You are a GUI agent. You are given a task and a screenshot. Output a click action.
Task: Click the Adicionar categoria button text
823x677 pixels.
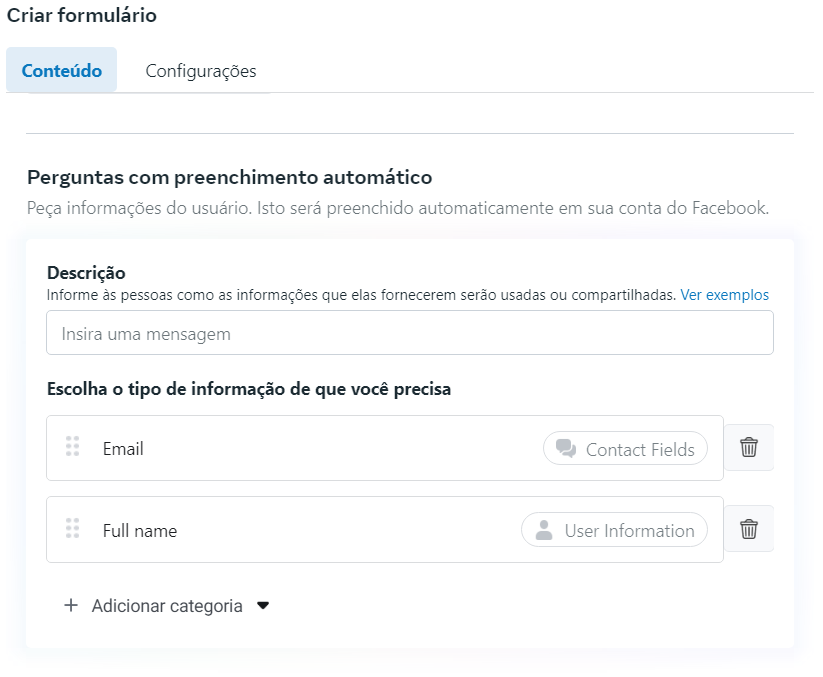[167, 606]
